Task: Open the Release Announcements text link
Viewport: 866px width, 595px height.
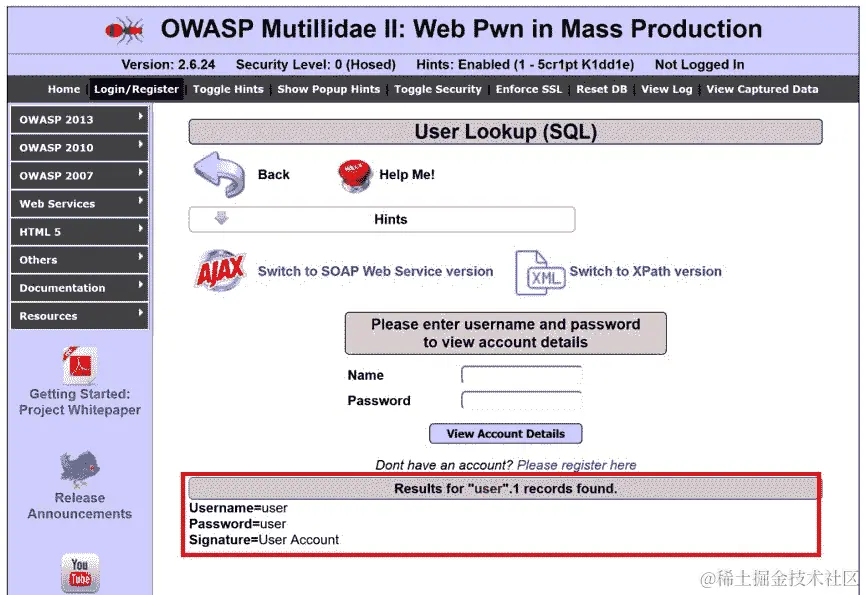Action: [x=80, y=506]
